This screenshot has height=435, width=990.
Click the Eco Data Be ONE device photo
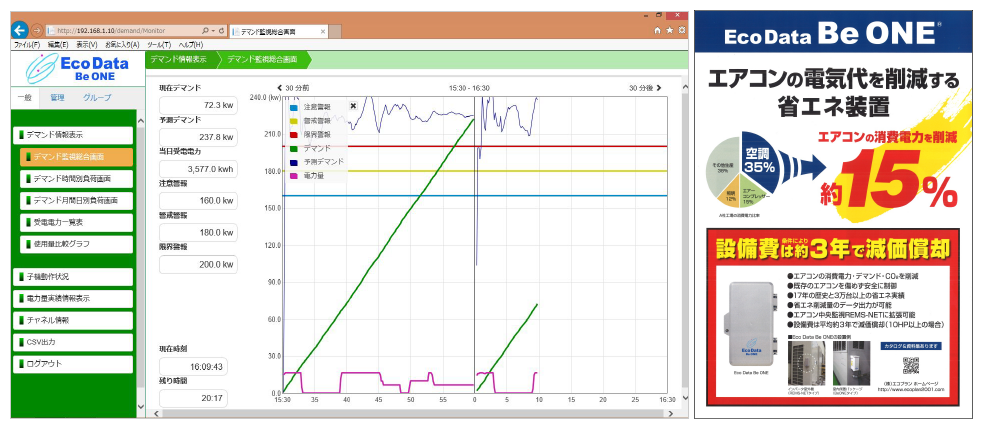tap(751, 325)
